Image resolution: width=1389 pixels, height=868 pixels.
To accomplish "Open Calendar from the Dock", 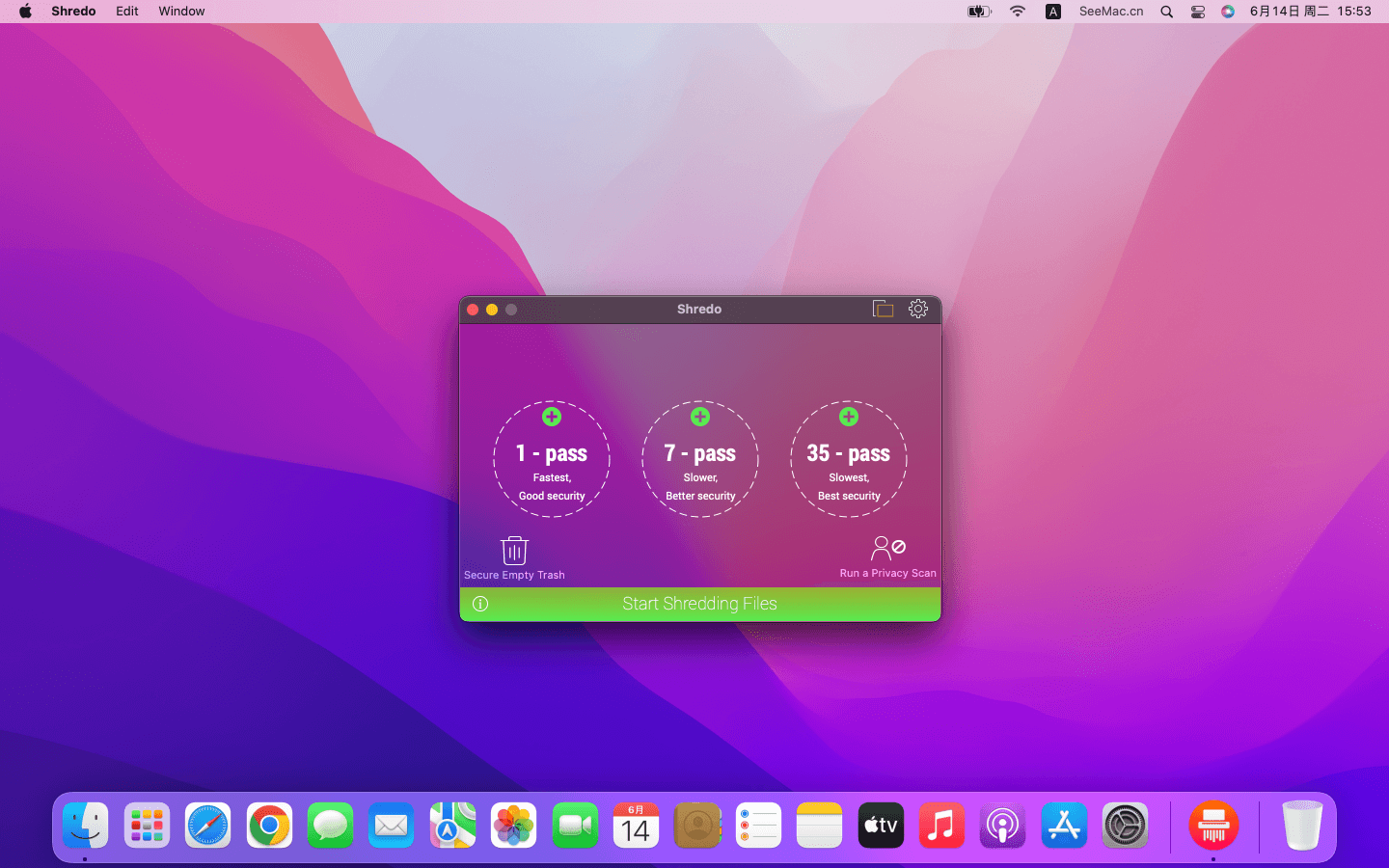I will [637, 826].
